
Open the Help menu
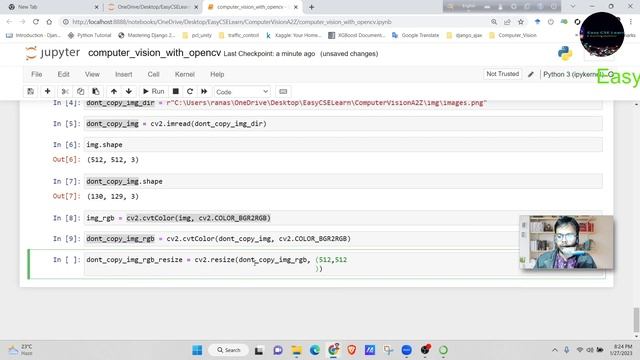[217, 74]
